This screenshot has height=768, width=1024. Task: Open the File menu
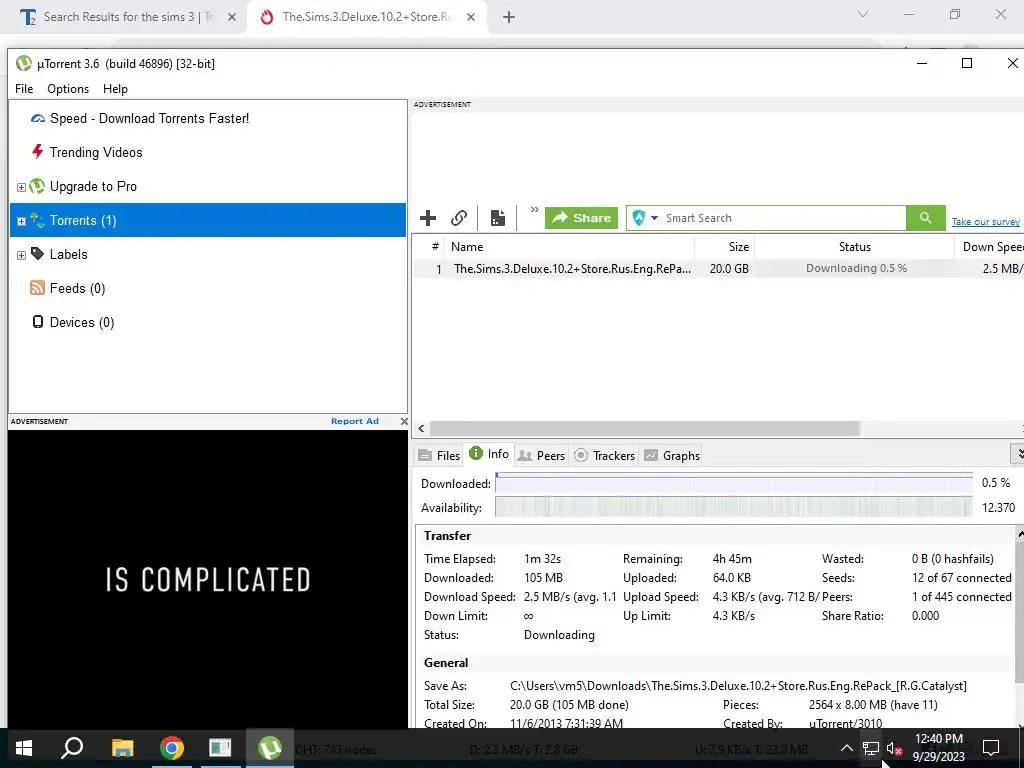24,89
